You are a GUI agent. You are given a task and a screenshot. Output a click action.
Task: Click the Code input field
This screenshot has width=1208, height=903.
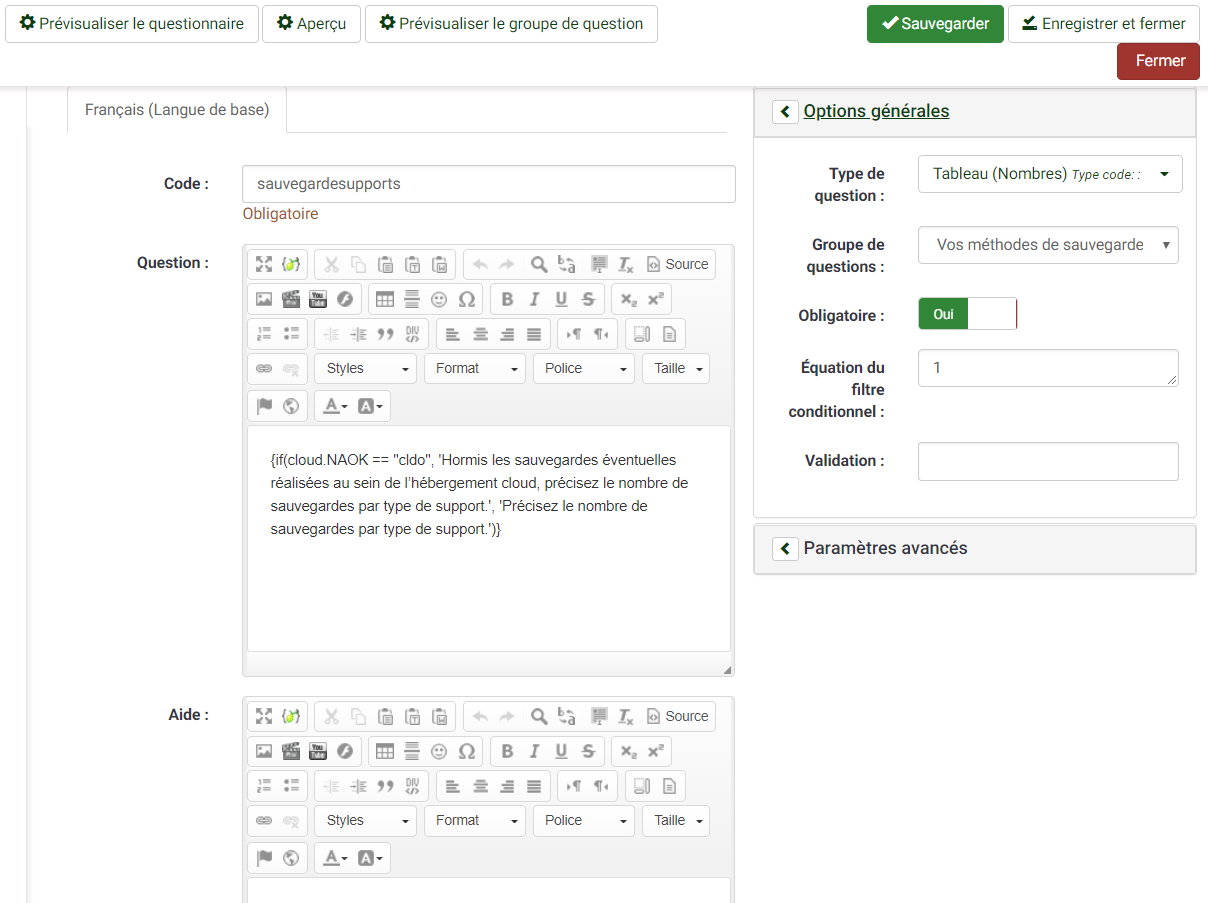[x=488, y=184]
